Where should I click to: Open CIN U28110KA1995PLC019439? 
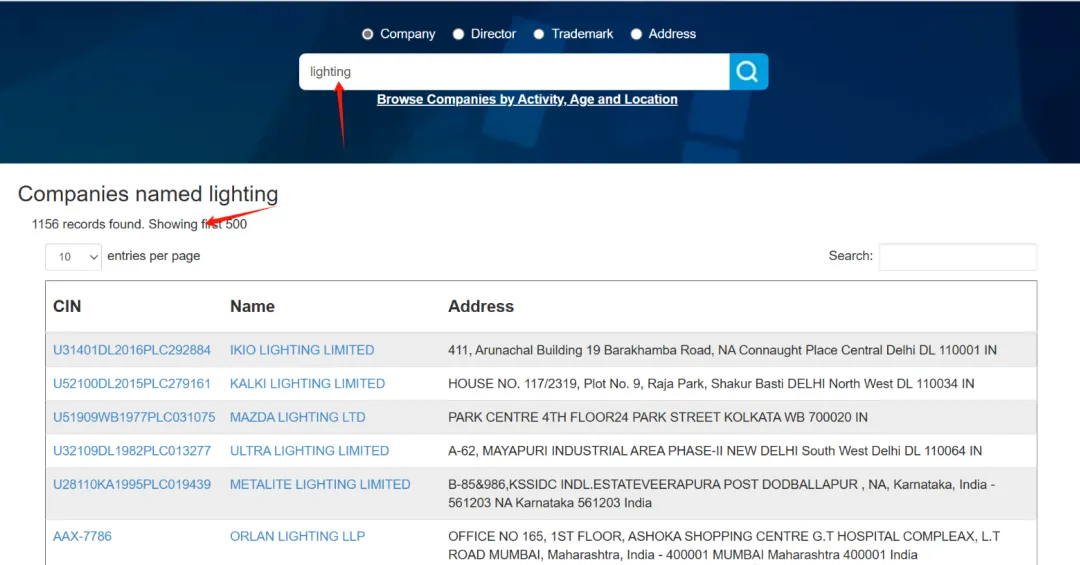click(x=132, y=485)
